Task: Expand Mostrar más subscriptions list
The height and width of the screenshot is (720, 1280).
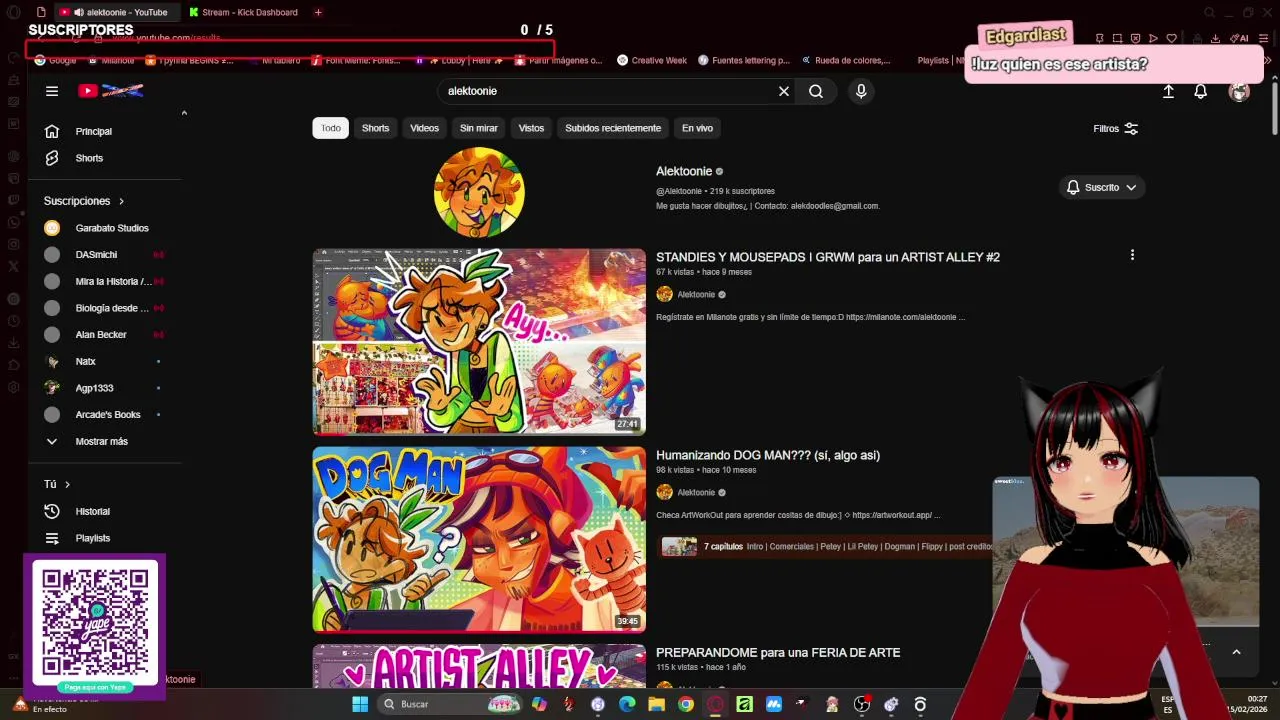Action: click(104, 441)
